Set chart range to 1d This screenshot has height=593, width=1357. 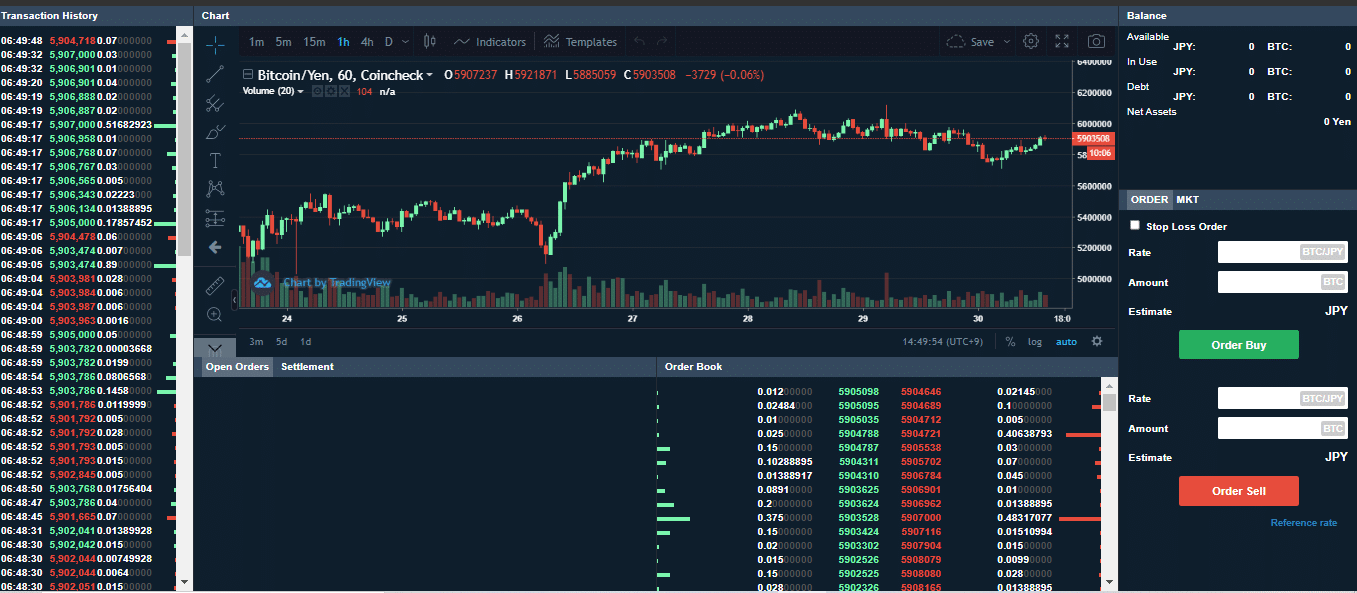[306, 341]
